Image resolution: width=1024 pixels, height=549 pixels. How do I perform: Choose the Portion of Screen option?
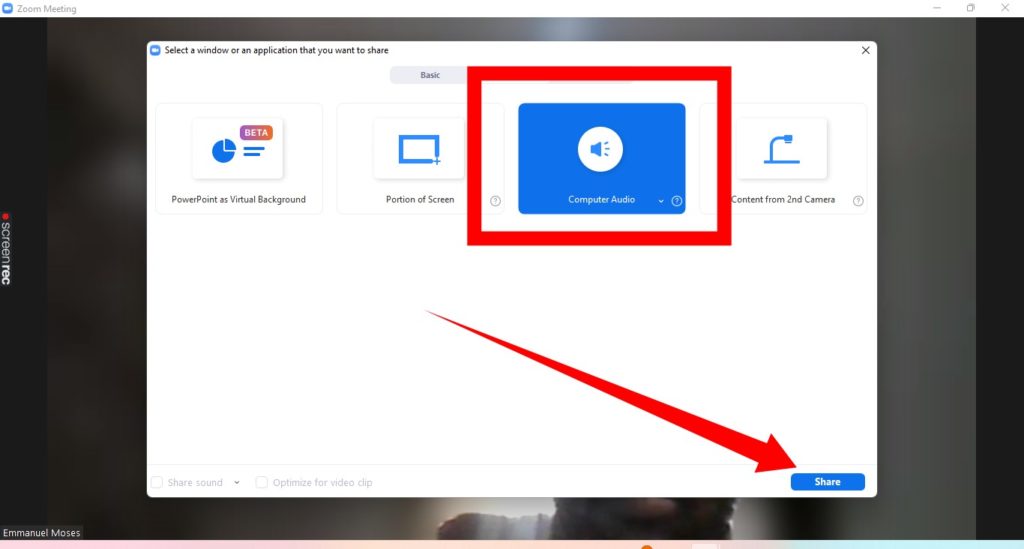click(x=420, y=159)
